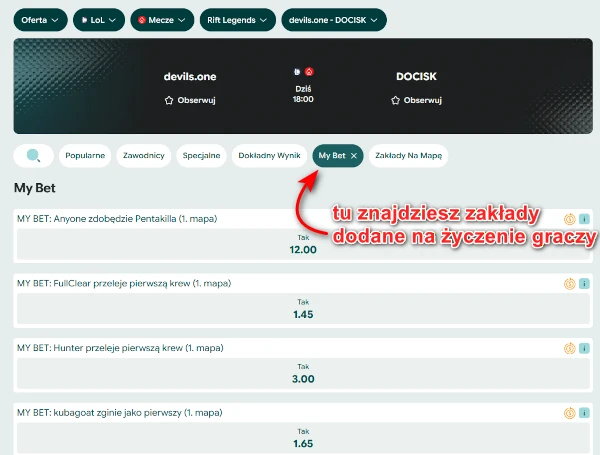Screen dimensions: 600x455
Task: Expand the LoL game selector
Action: (99, 20)
